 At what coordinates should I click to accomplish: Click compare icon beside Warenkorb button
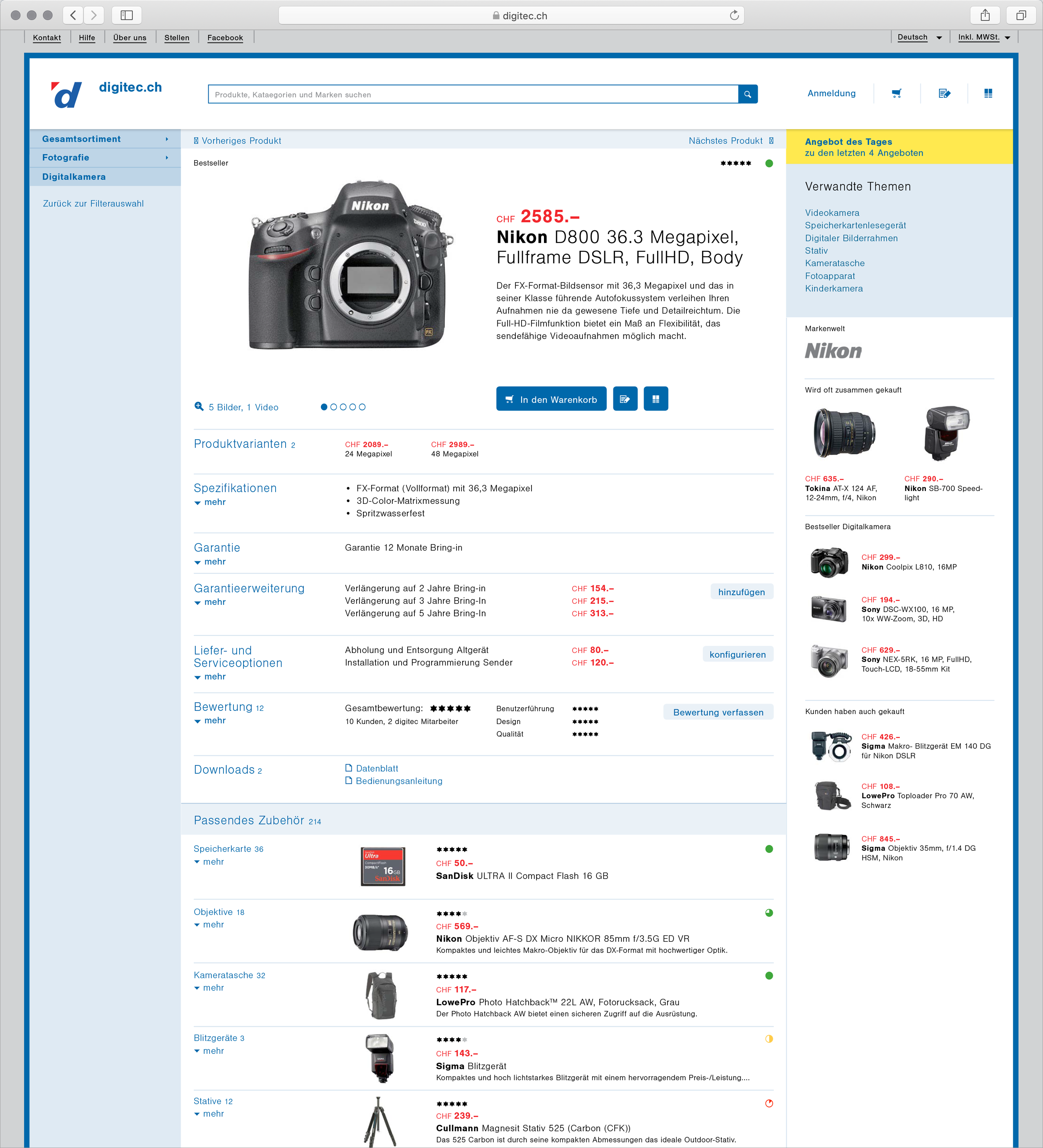tap(655, 399)
